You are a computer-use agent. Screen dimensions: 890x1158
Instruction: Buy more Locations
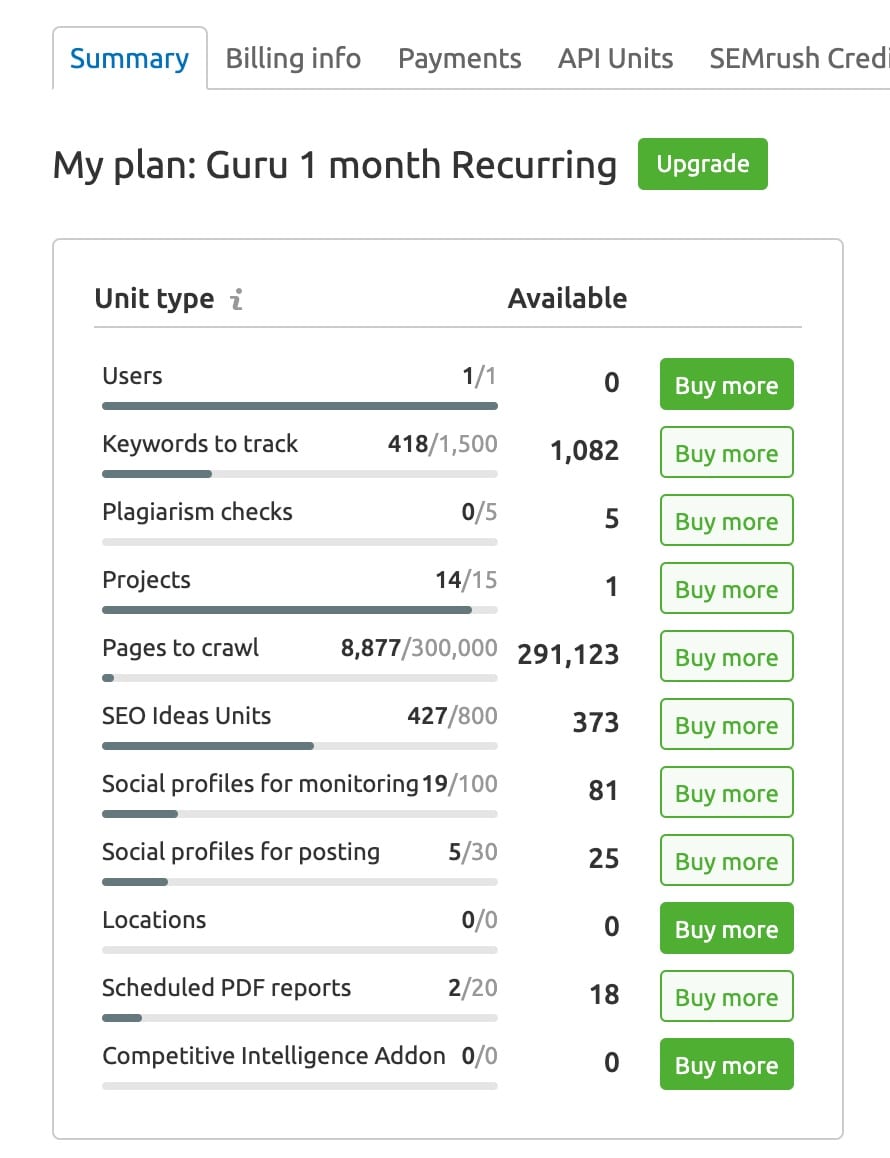[726, 928]
